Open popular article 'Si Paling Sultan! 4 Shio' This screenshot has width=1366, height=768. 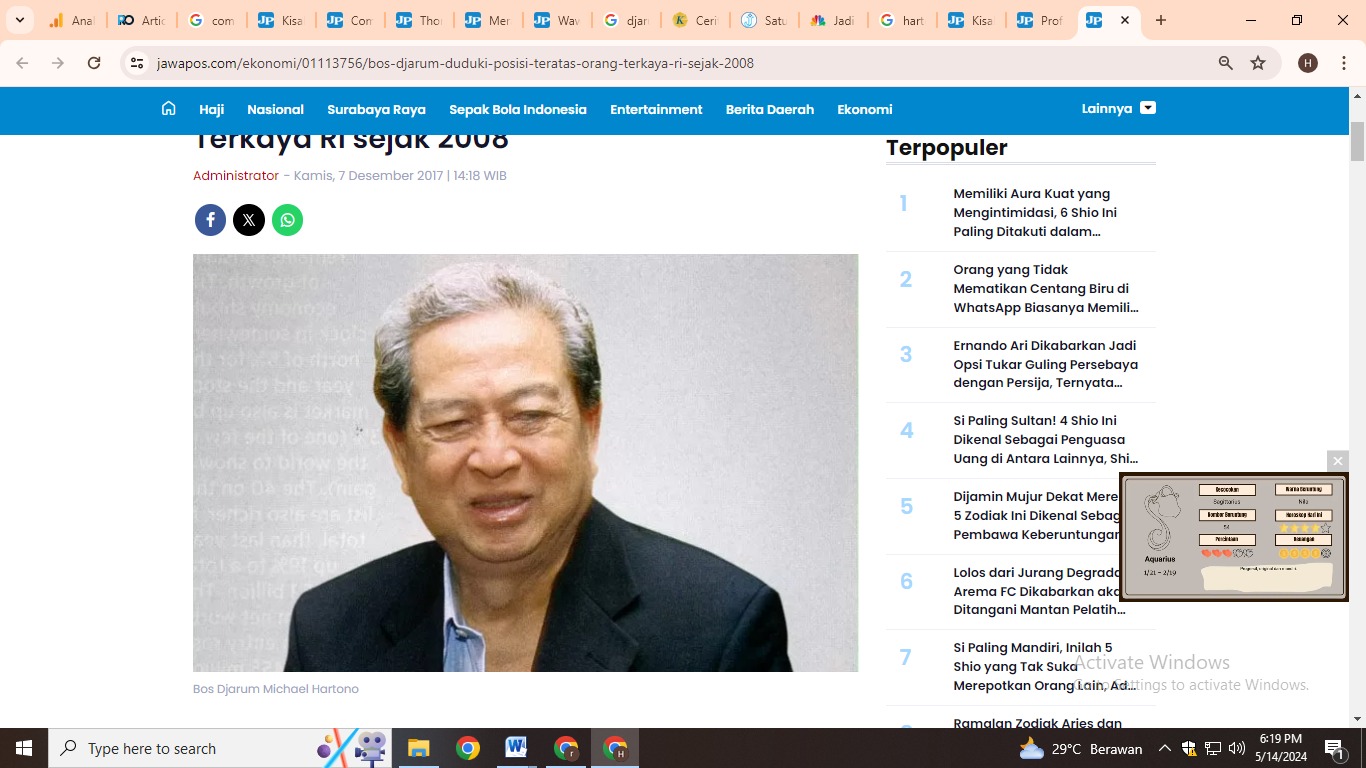click(1045, 439)
